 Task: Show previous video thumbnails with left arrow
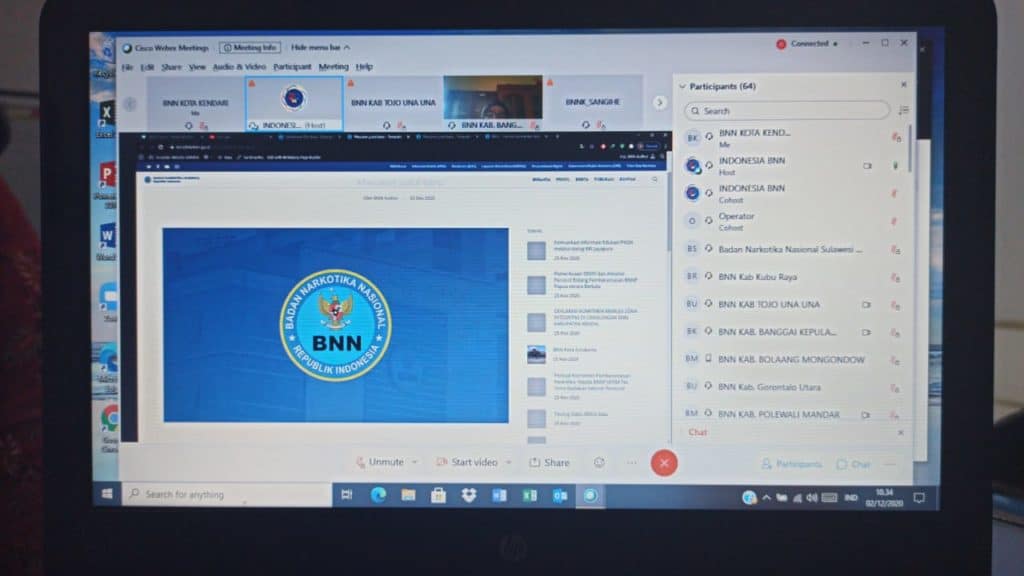pyautogui.click(x=130, y=104)
